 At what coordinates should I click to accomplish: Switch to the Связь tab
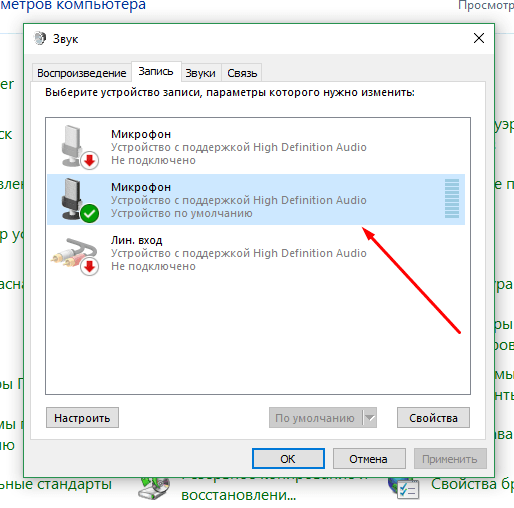pyautogui.click(x=242, y=73)
